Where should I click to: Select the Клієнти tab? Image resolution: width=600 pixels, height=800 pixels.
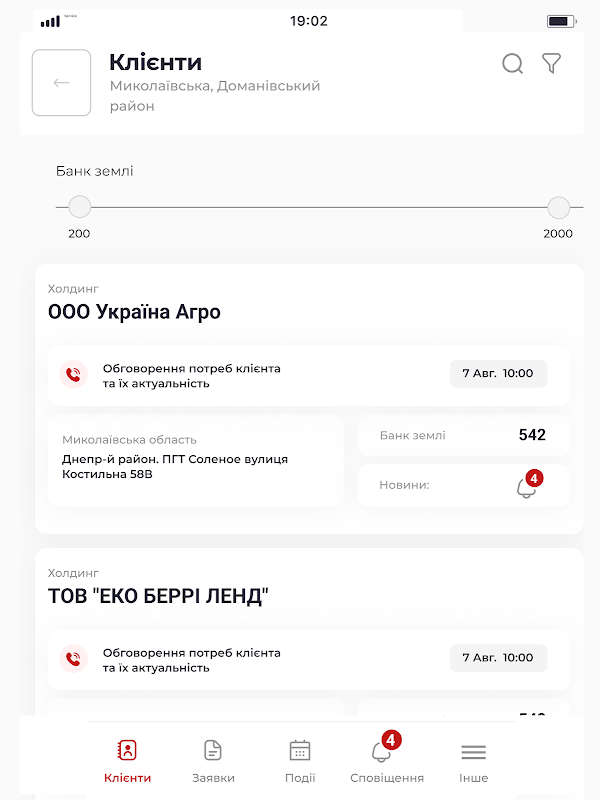[127, 762]
